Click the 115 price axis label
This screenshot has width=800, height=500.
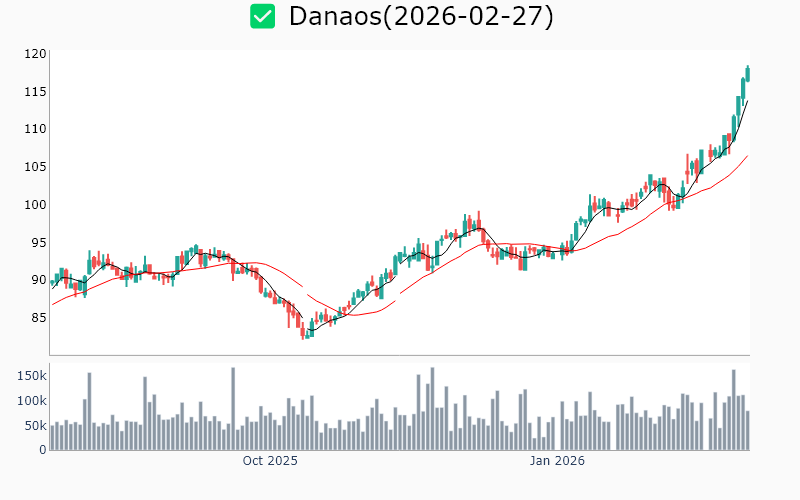35,92
